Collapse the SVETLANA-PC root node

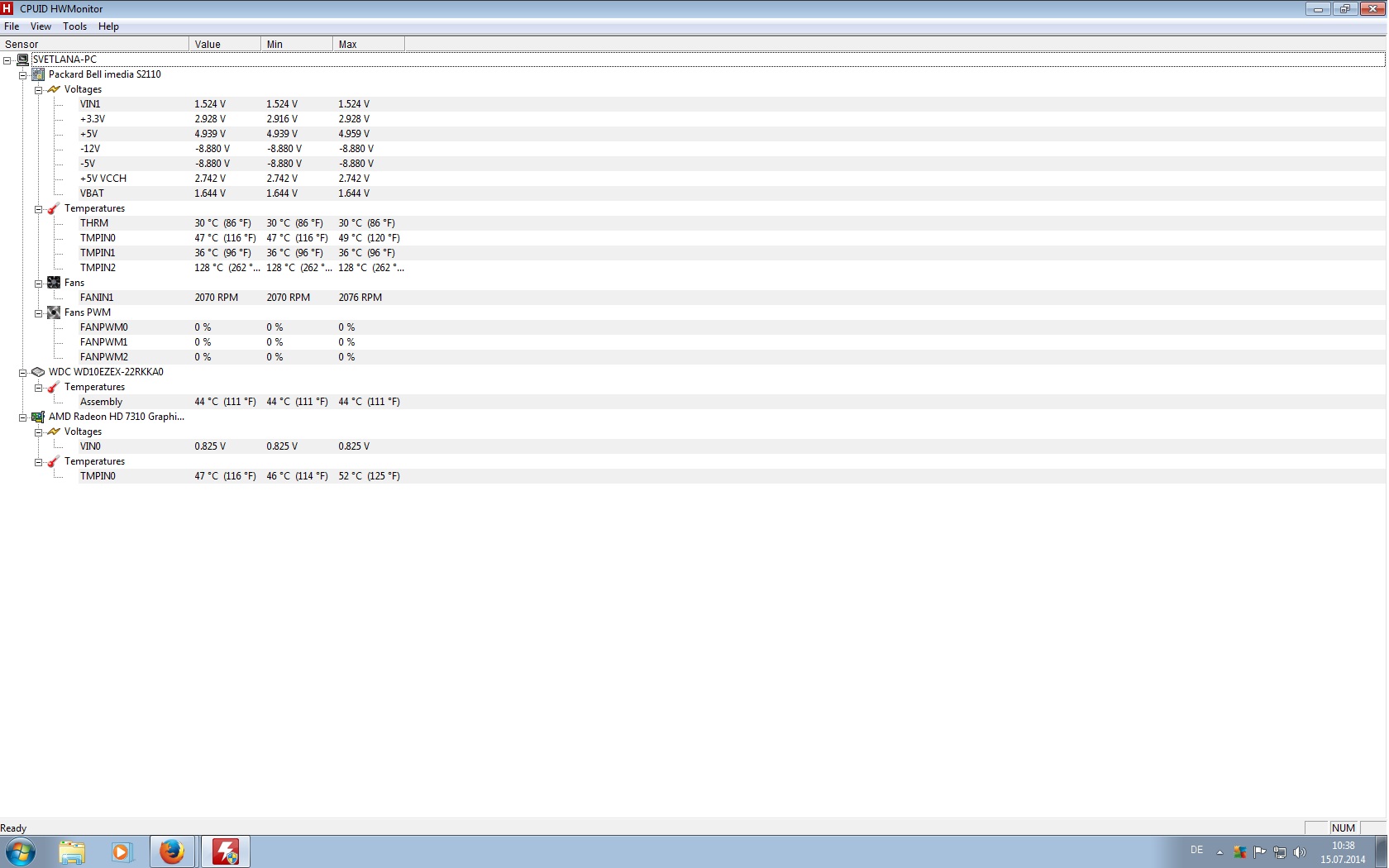click(7, 60)
